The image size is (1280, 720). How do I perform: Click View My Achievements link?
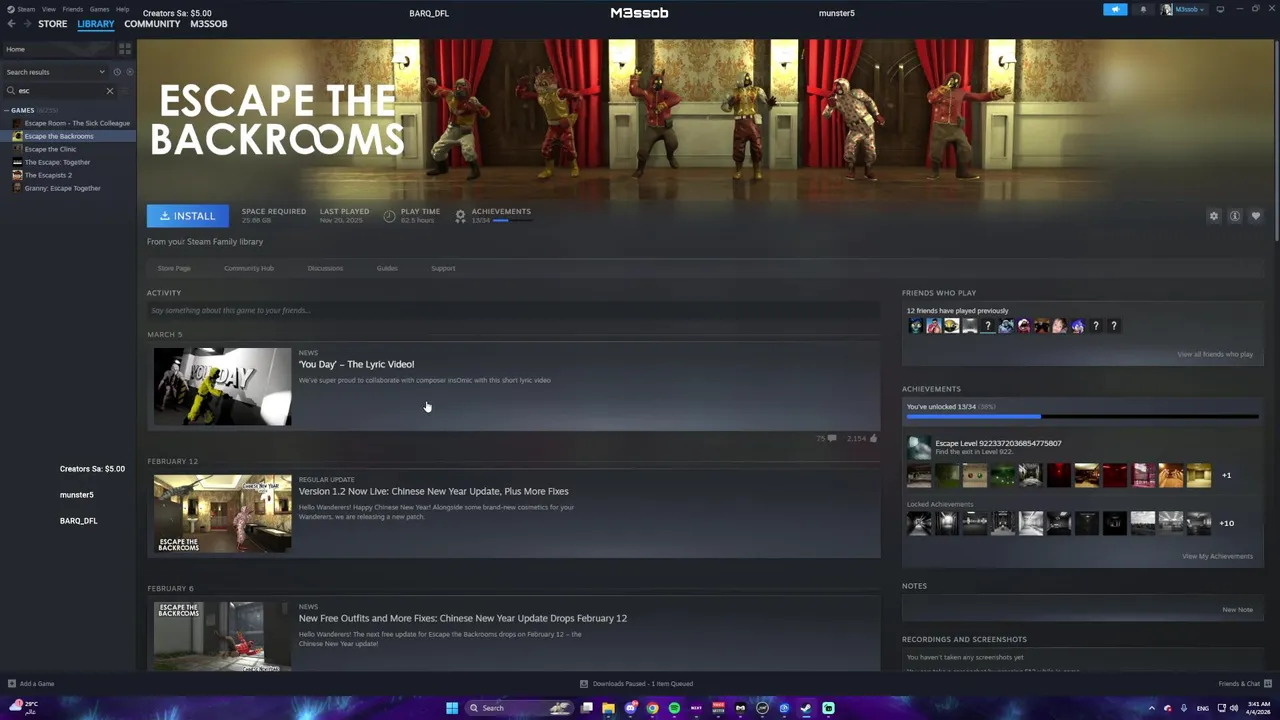pos(1217,556)
